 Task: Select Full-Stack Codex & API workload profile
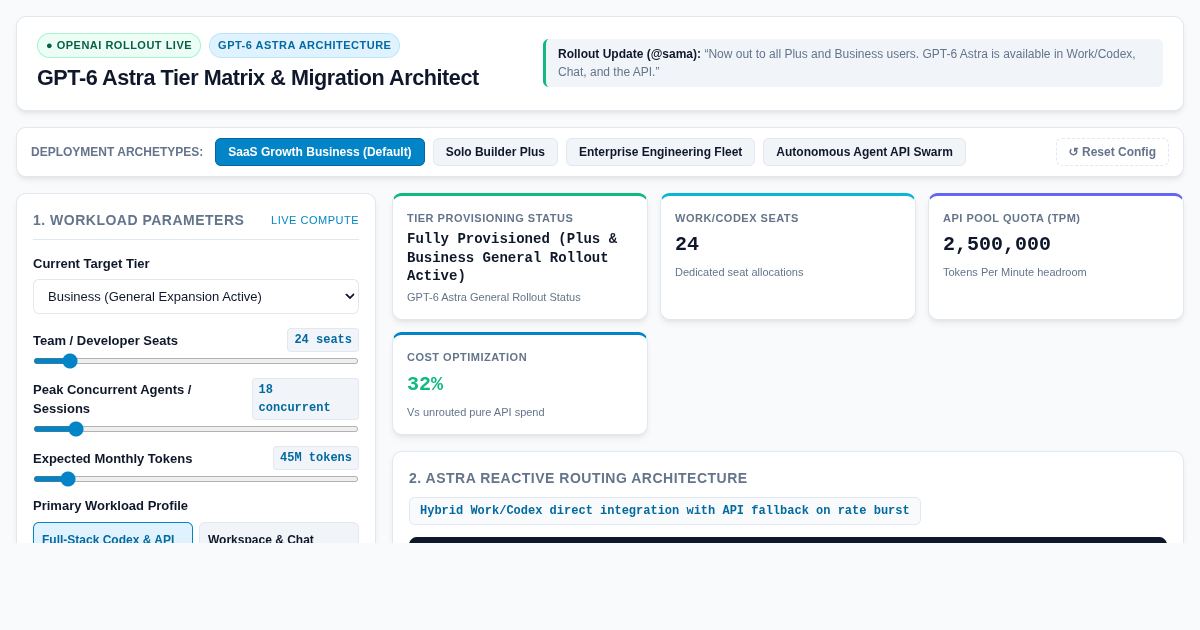click(113, 534)
